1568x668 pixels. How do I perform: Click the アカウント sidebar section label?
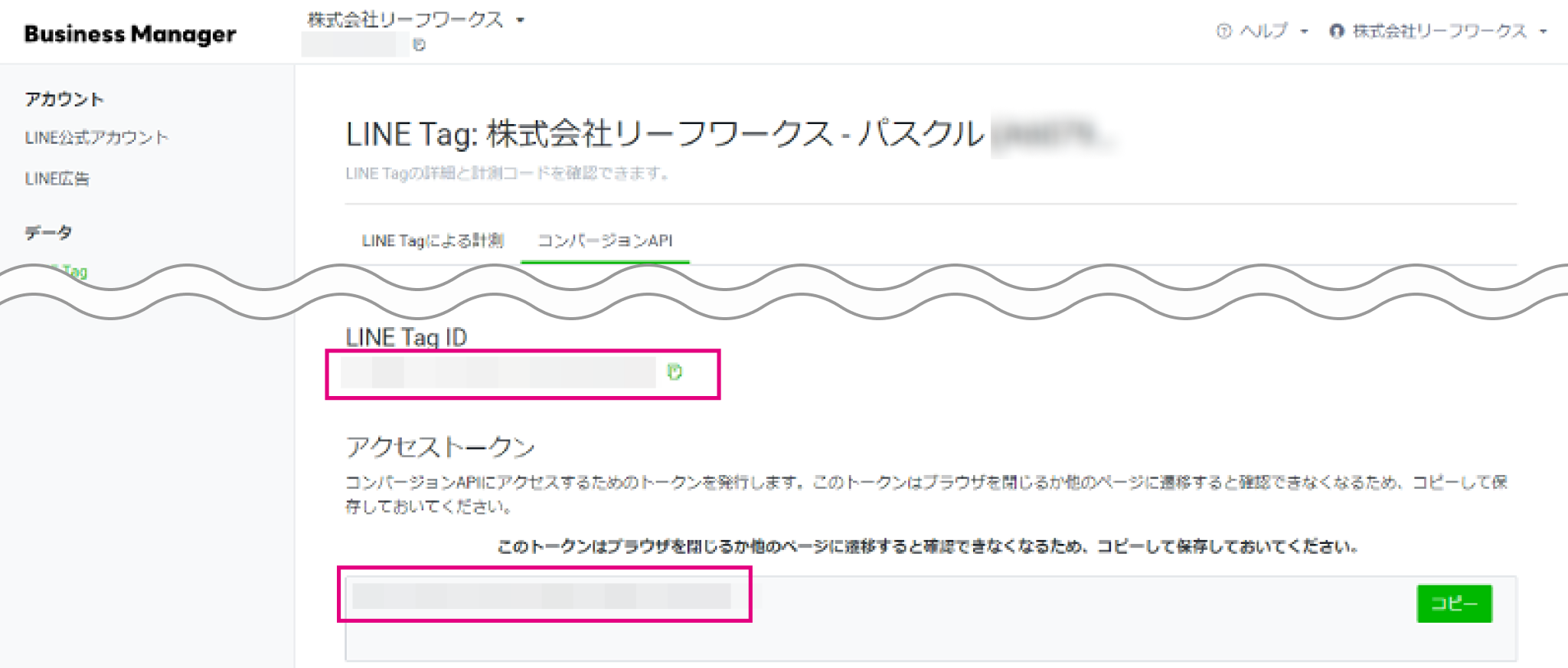pos(64,100)
